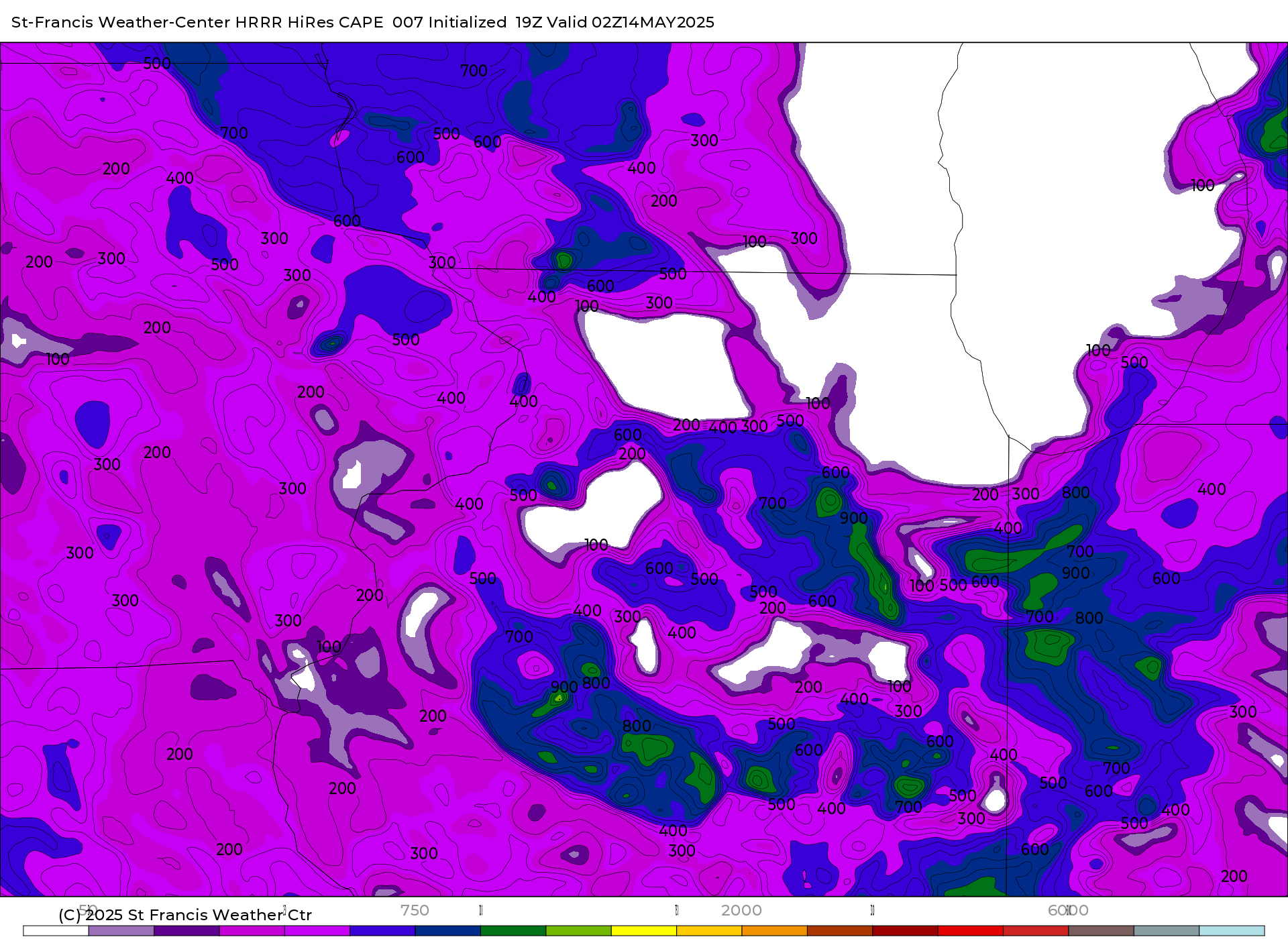Click the 'Valid 02Z14MAY2025' timestamp text

pos(631,22)
